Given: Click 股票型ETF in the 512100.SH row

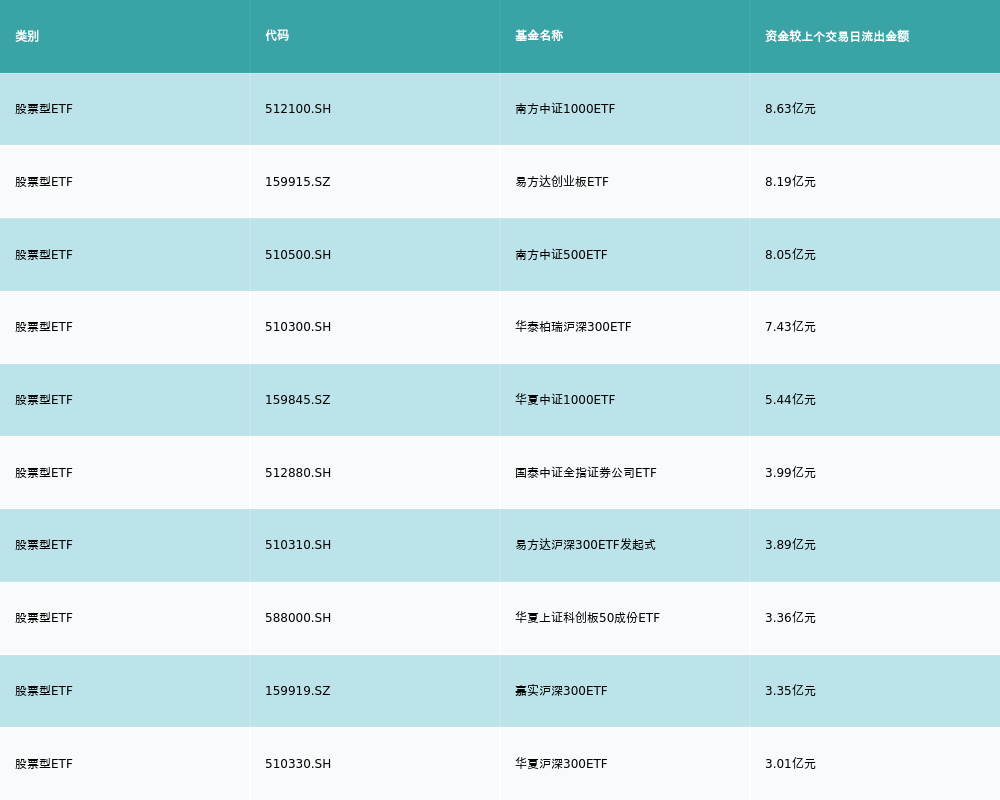Looking at the screenshot, I should coord(44,109).
